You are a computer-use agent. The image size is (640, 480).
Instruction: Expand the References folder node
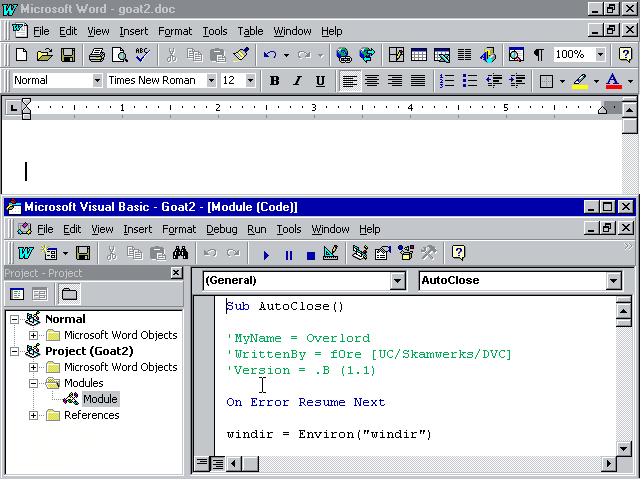click(x=33, y=416)
